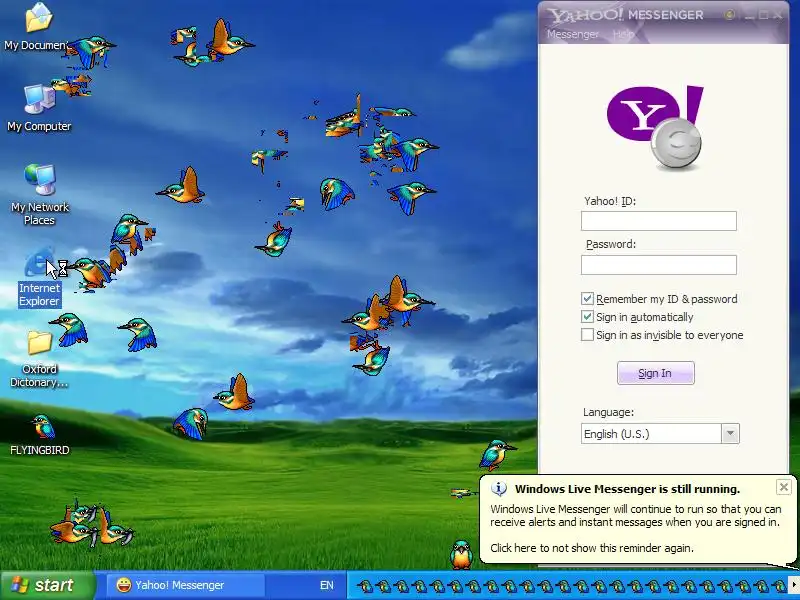Focus the Password input field
Screen dimensions: 800x600
659,265
